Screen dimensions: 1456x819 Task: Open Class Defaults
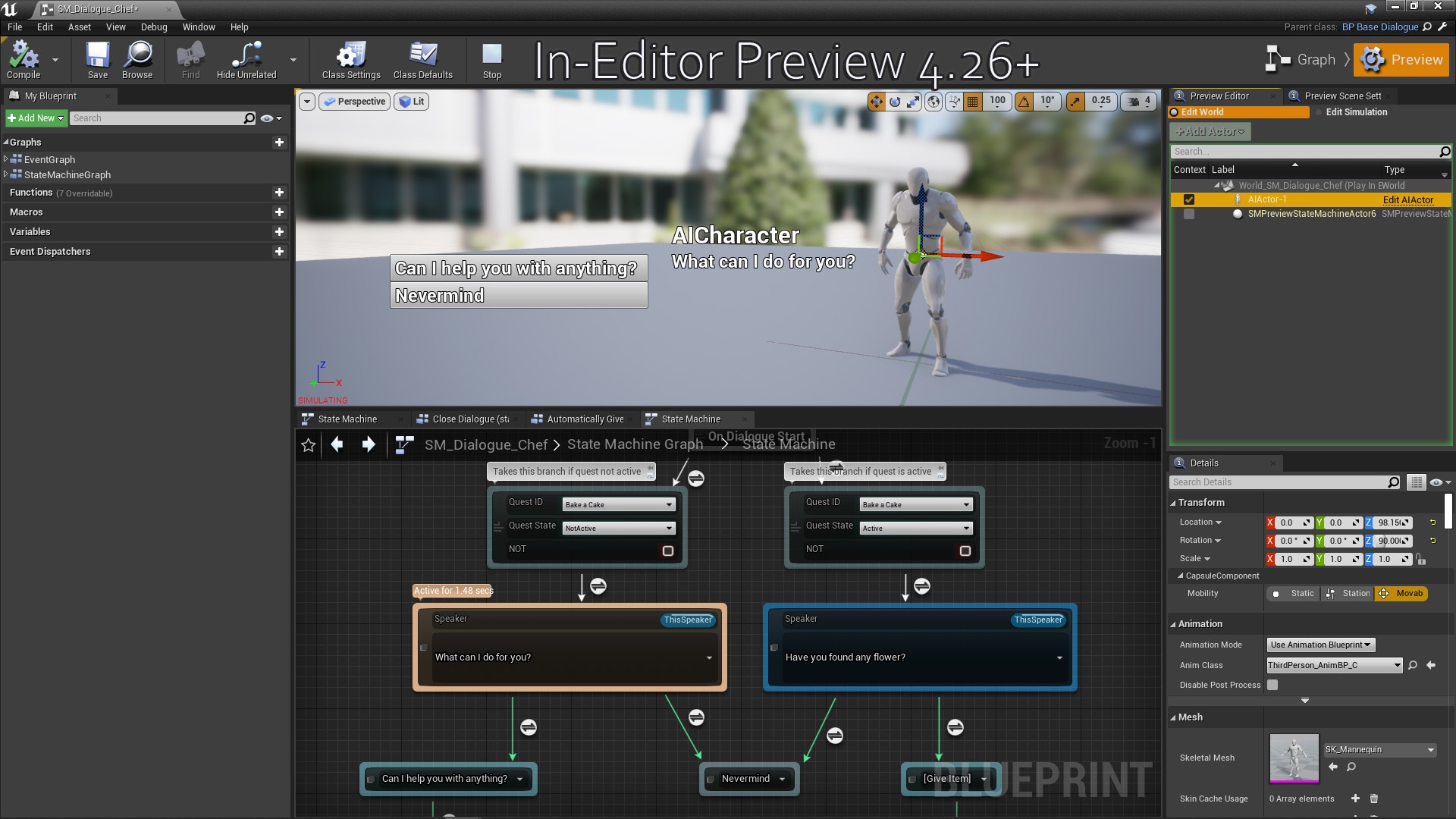(422, 60)
